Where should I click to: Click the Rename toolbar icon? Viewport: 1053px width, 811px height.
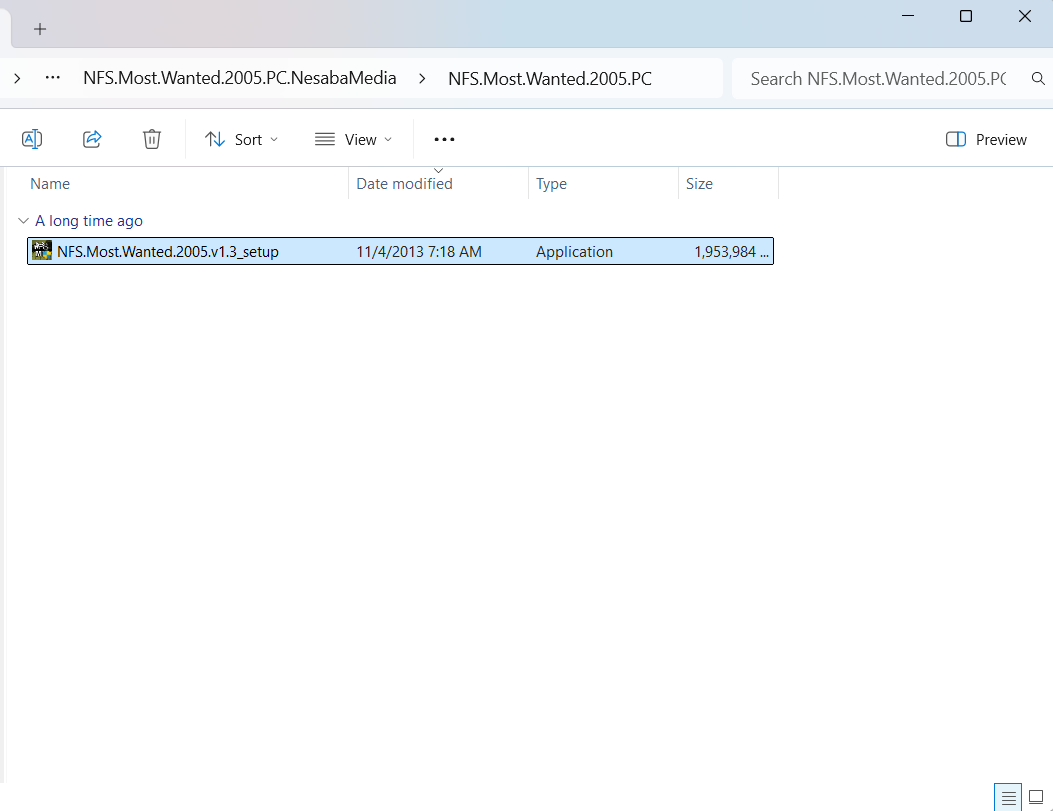pos(32,139)
